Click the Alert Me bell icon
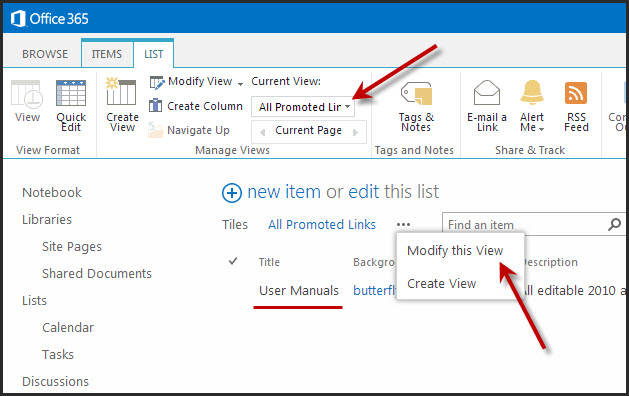This screenshot has width=629, height=396. point(532,93)
